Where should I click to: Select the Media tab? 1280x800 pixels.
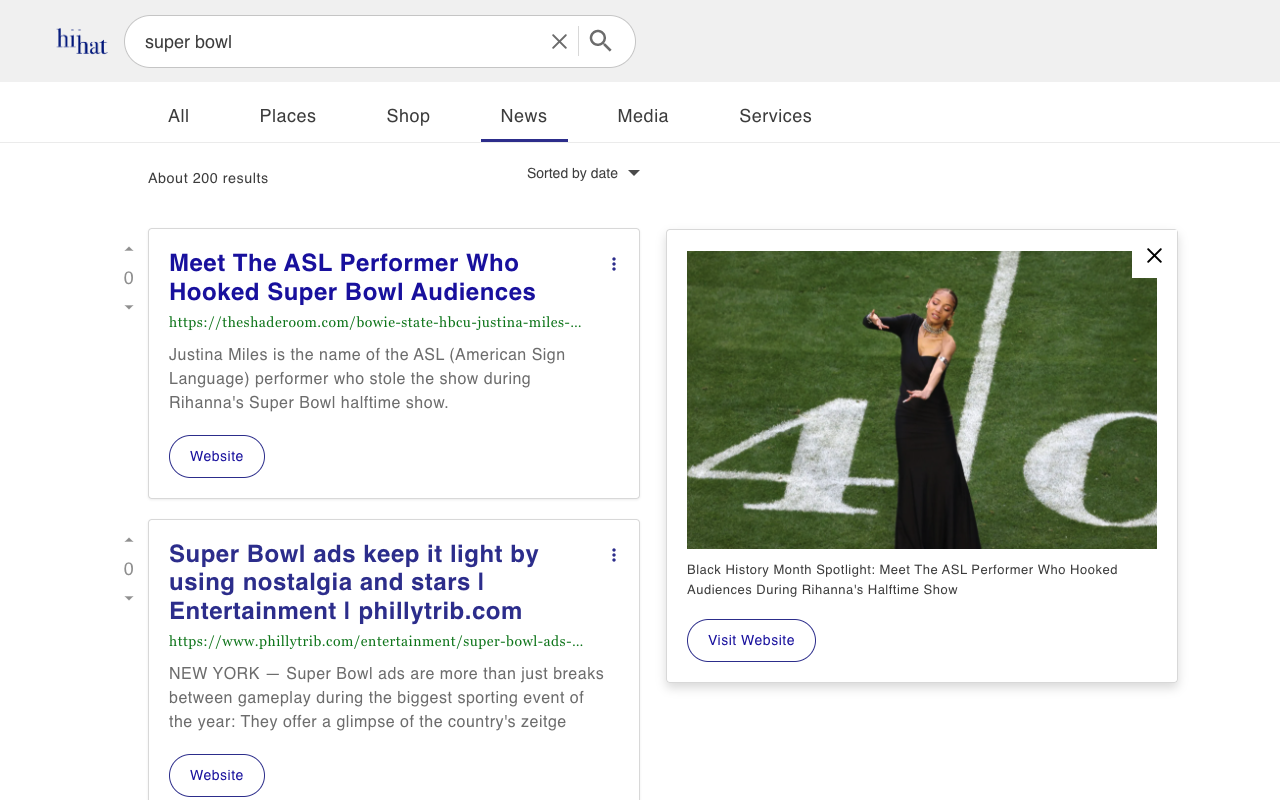[x=643, y=116]
